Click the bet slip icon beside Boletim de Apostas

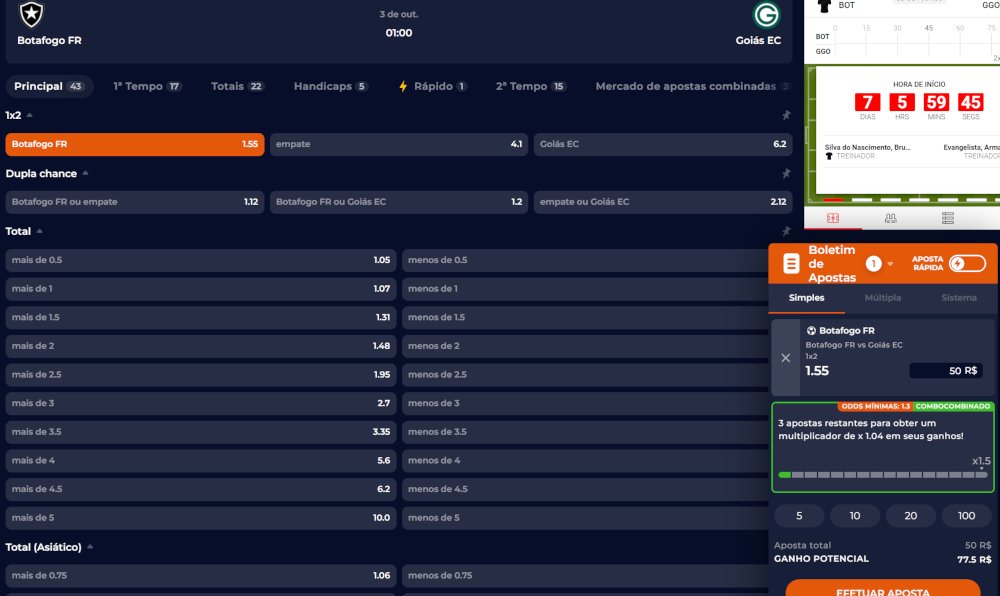[791, 264]
